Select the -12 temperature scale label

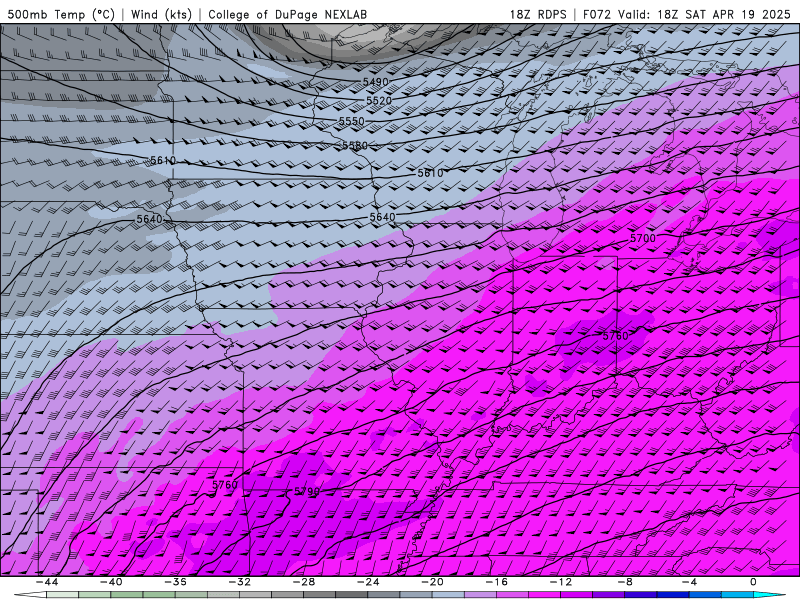click(561, 582)
